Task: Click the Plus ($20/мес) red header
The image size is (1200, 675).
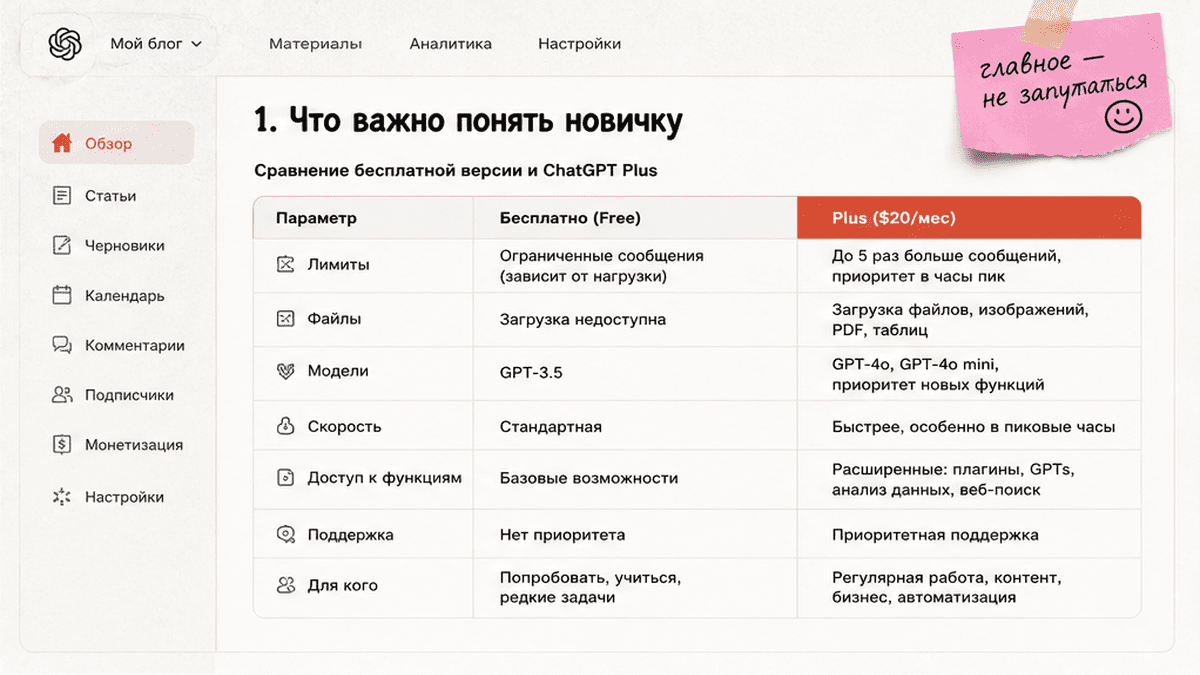Action: tap(969, 218)
